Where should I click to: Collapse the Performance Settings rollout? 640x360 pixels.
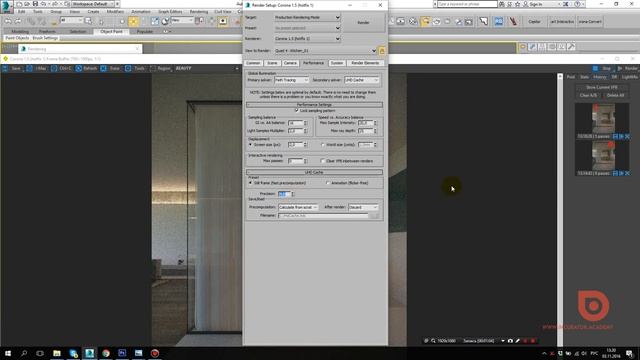click(314, 105)
